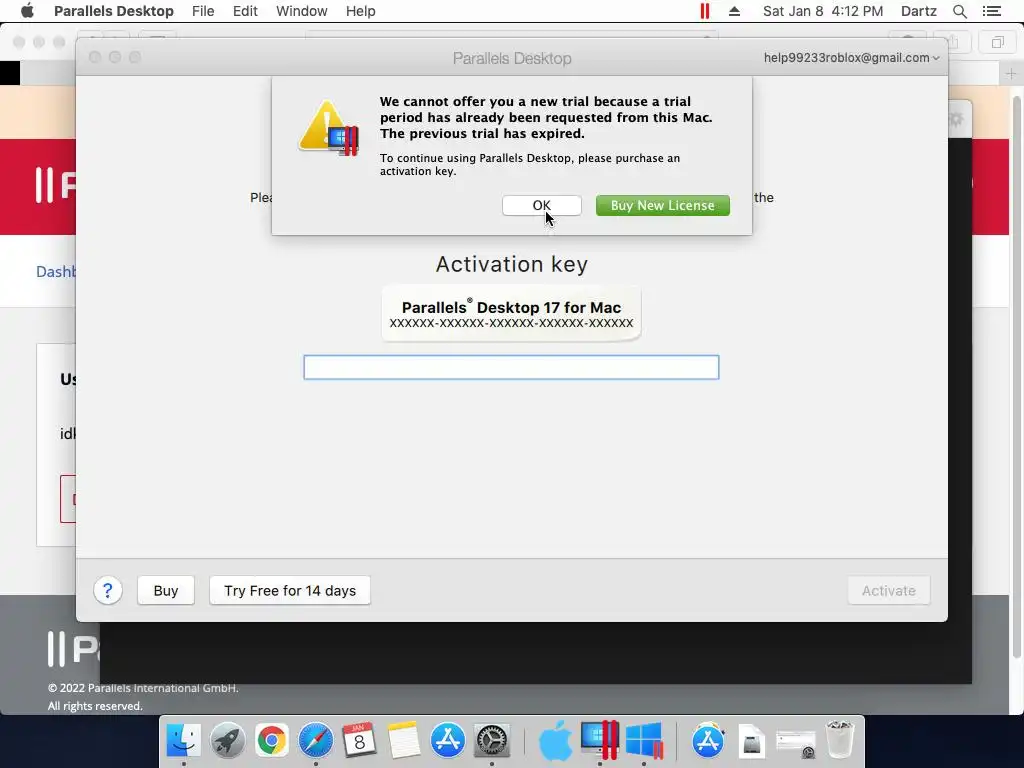Click Try Free for 14 days
Viewport: 1024px width, 768px height.
[290, 590]
